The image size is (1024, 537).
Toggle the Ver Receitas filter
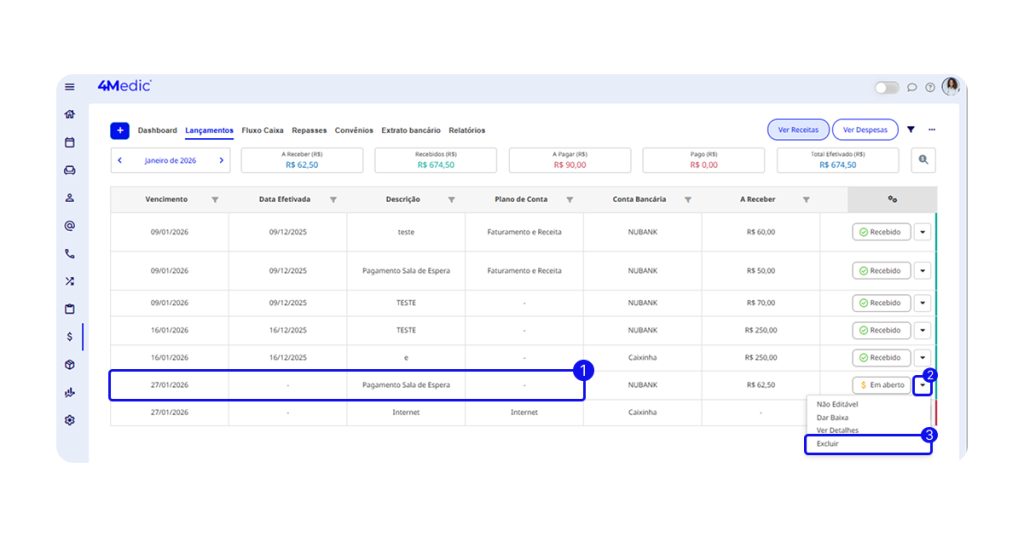(798, 130)
